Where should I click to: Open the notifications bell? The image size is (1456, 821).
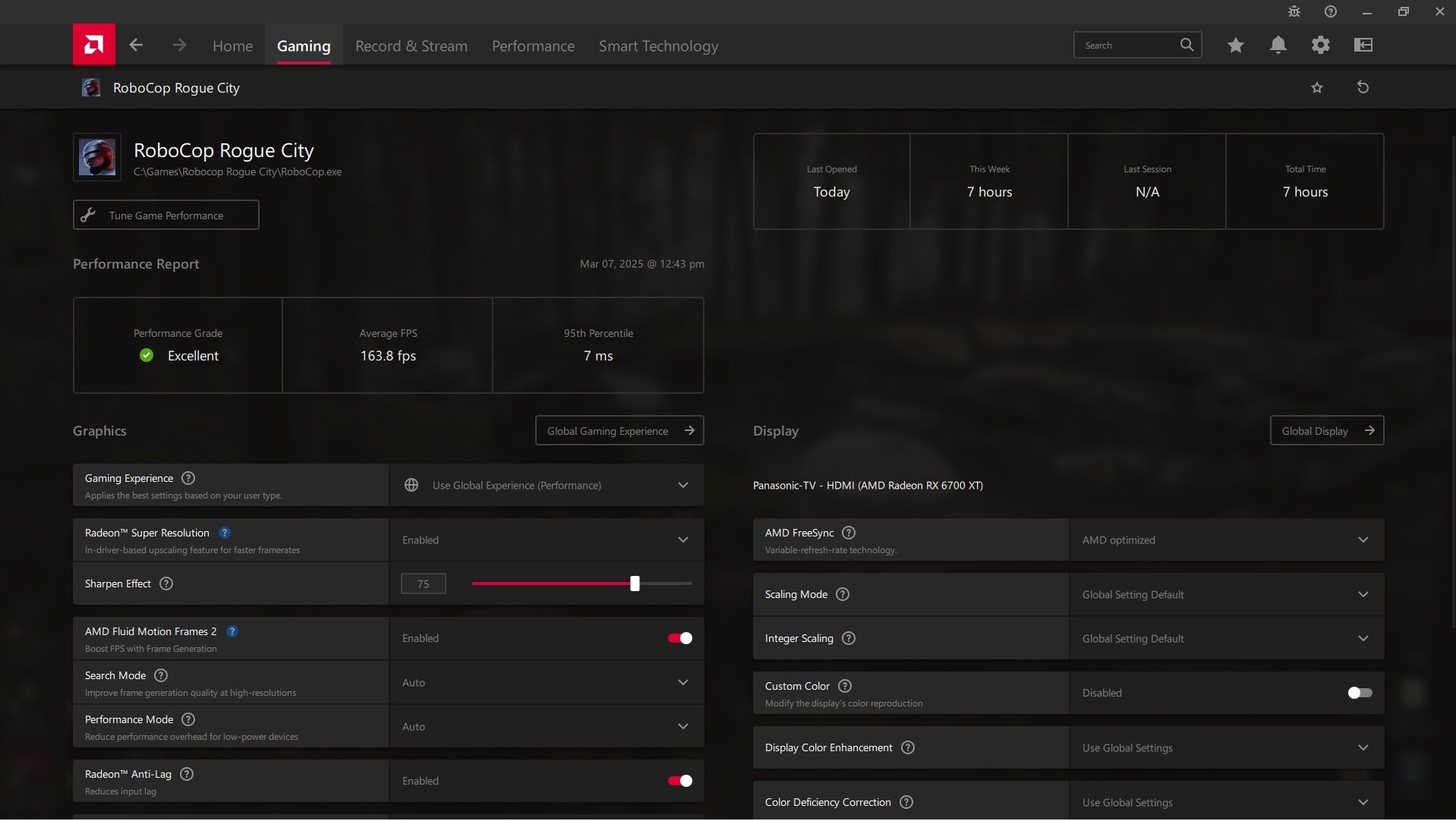(1278, 46)
